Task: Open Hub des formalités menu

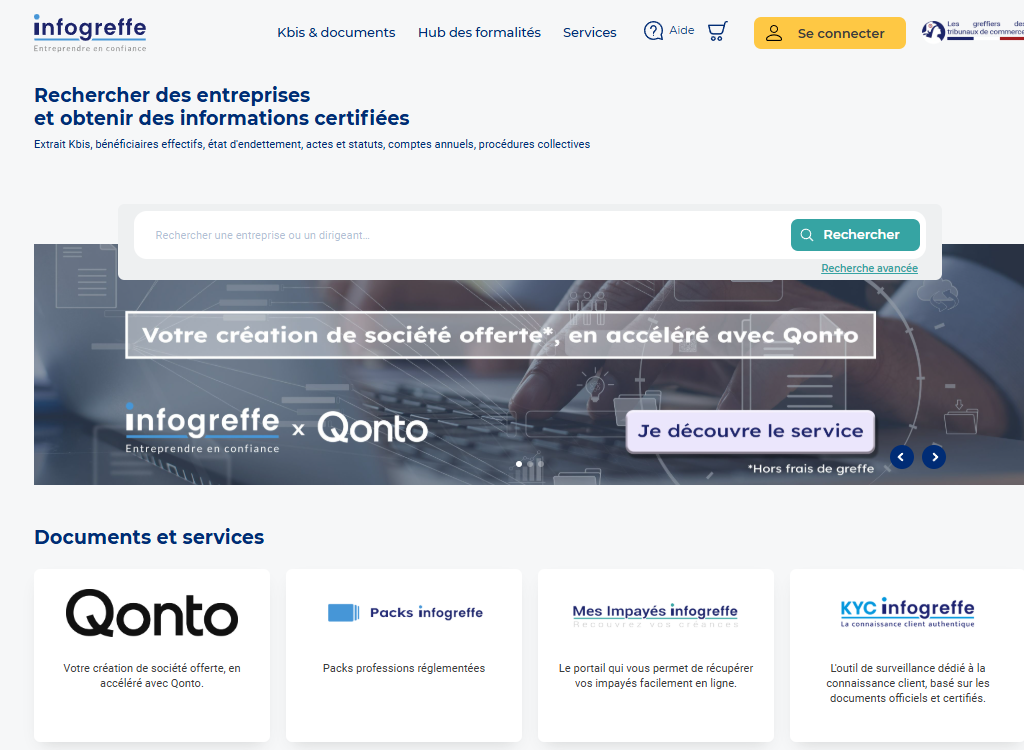Action: pos(479,32)
